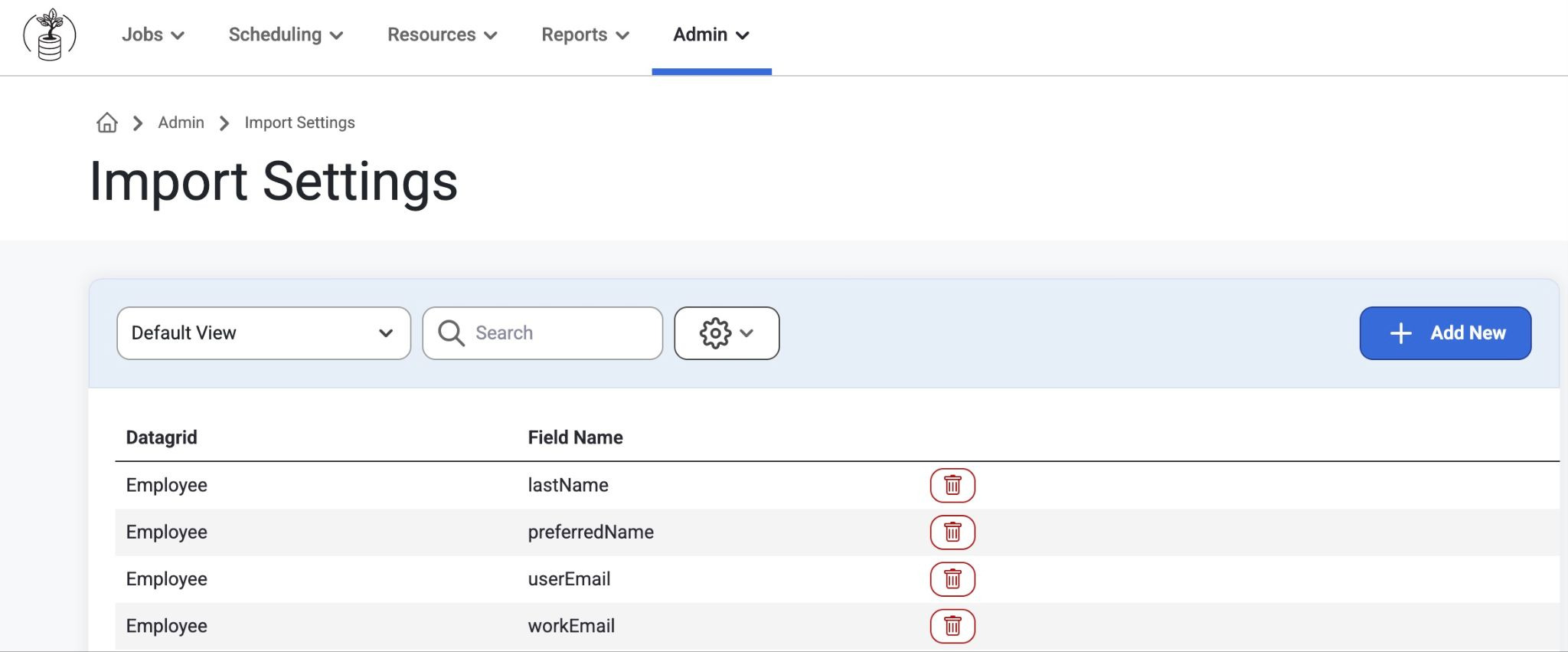Delete the workEmail field row
The image size is (1568, 652).
tap(952, 626)
